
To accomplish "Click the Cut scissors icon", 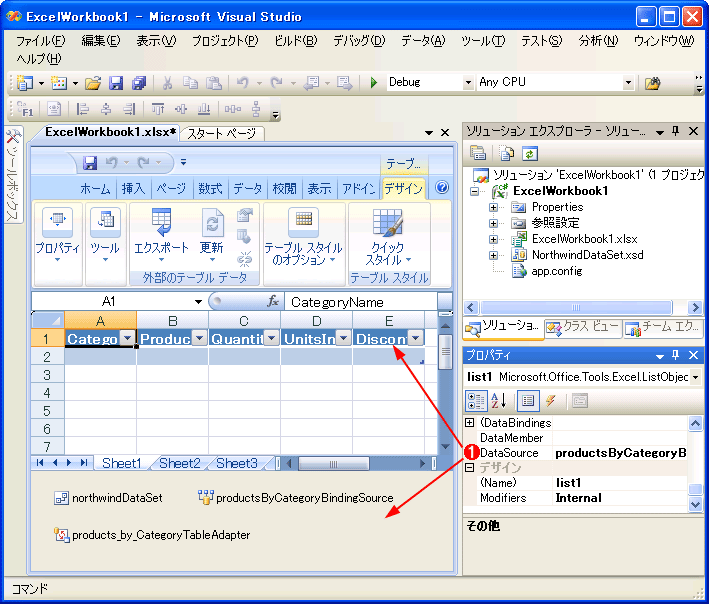I will tap(167, 83).
